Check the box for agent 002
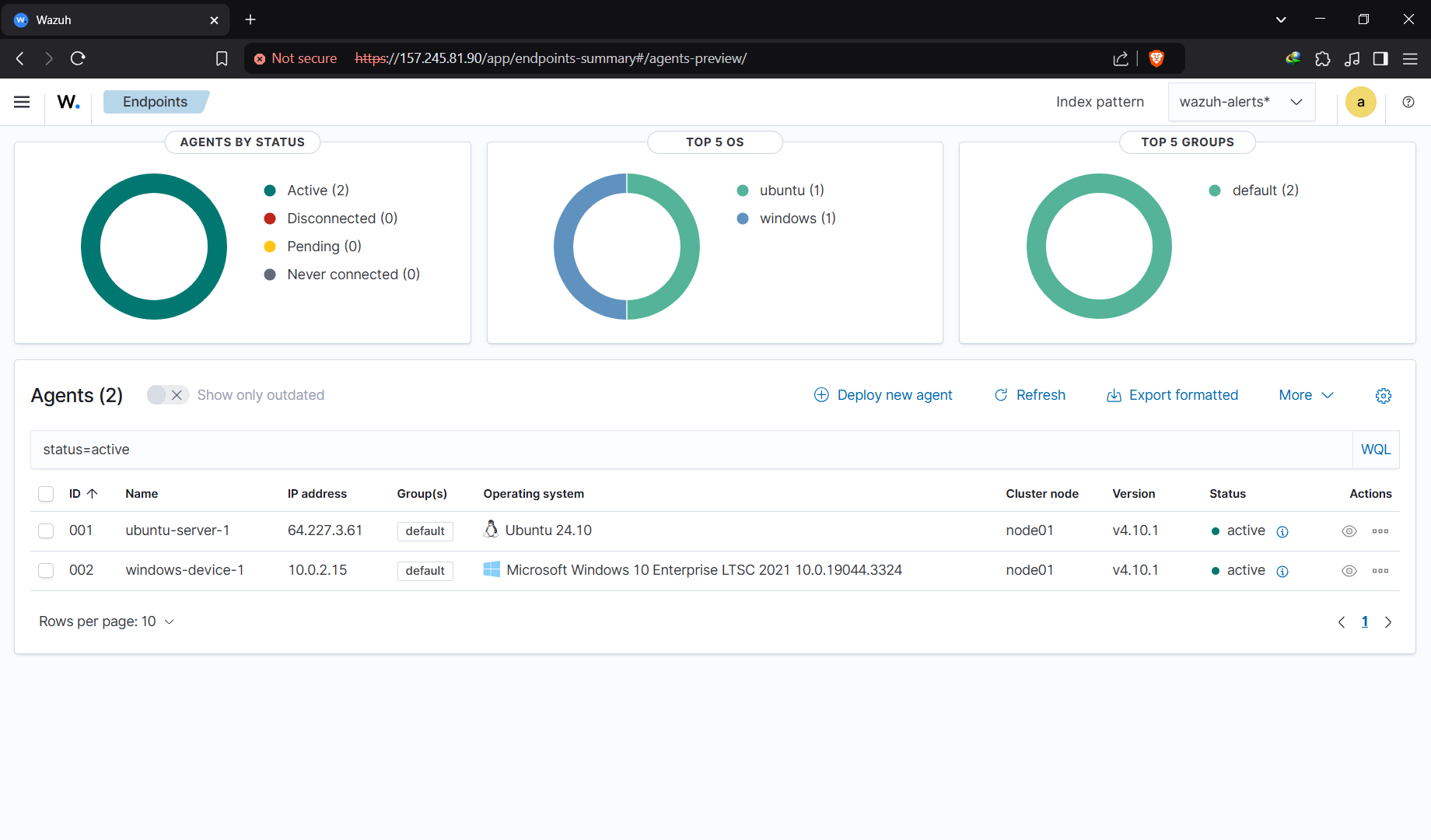The image size is (1431, 840). click(46, 571)
